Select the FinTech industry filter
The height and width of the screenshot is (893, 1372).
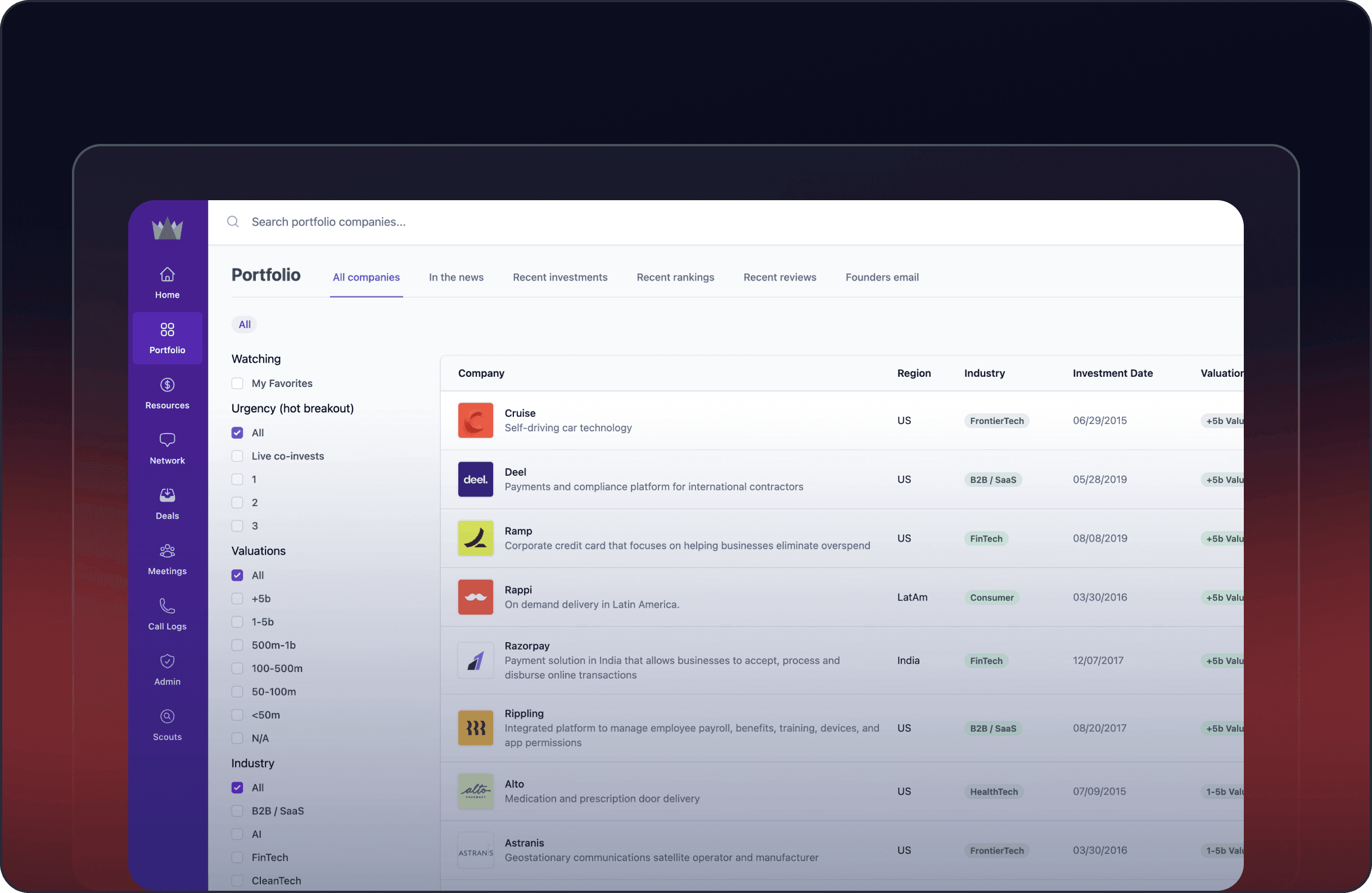click(x=237, y=857)
